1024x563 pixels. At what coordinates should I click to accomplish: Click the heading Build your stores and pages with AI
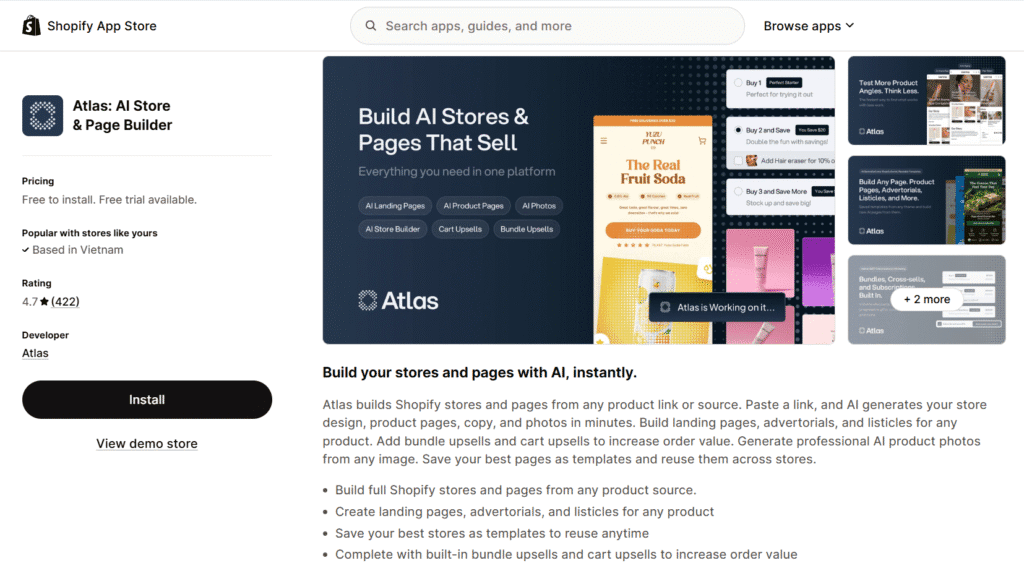pyautogui.click(x=479, y=372)
